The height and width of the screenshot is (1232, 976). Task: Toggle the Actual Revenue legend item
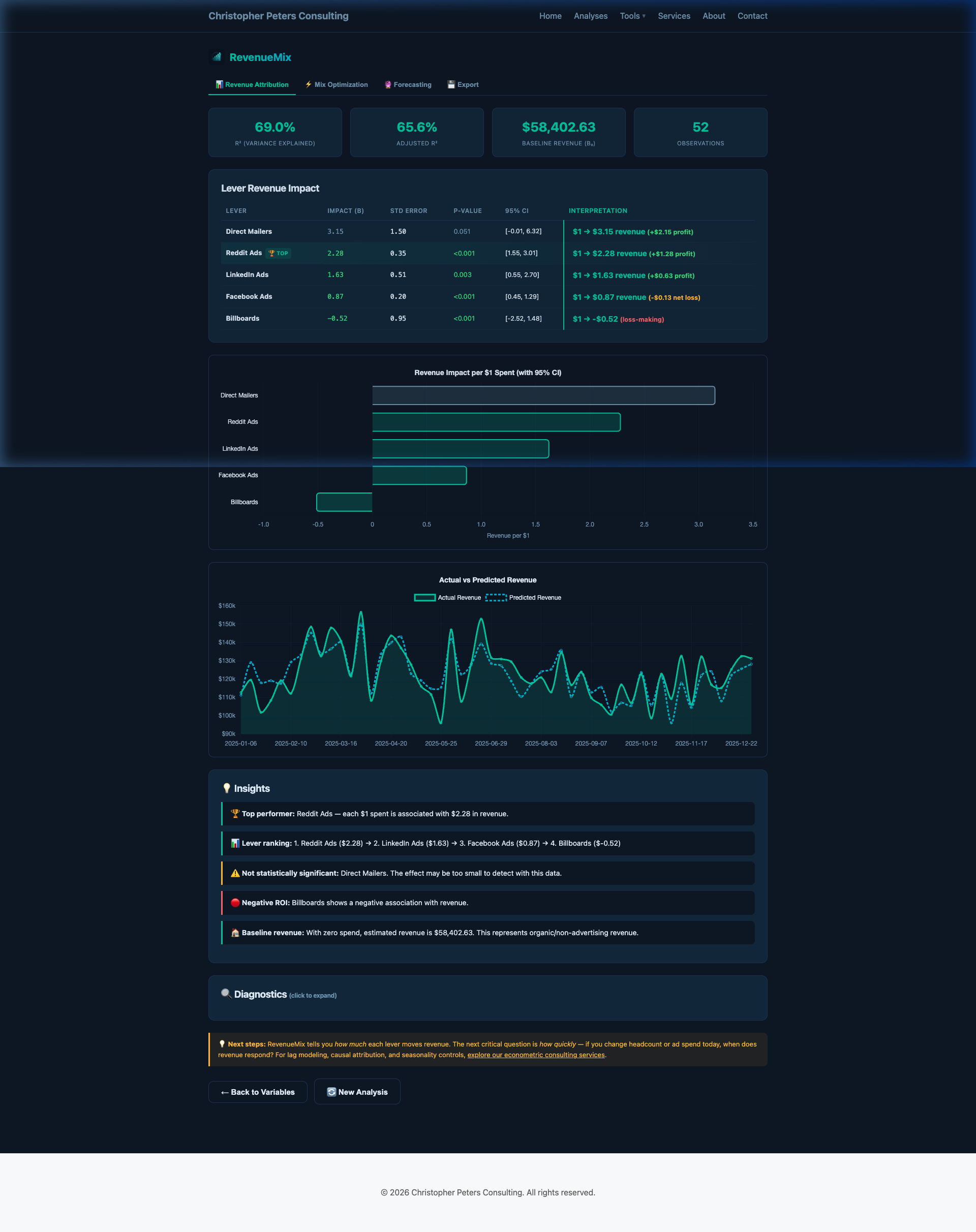447,597
